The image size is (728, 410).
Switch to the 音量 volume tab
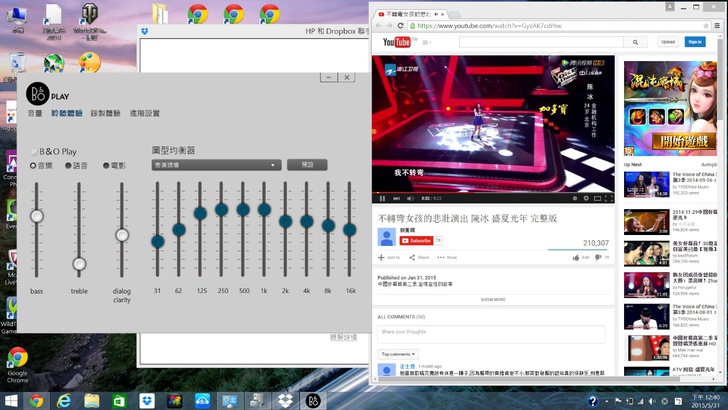[35, 113]
